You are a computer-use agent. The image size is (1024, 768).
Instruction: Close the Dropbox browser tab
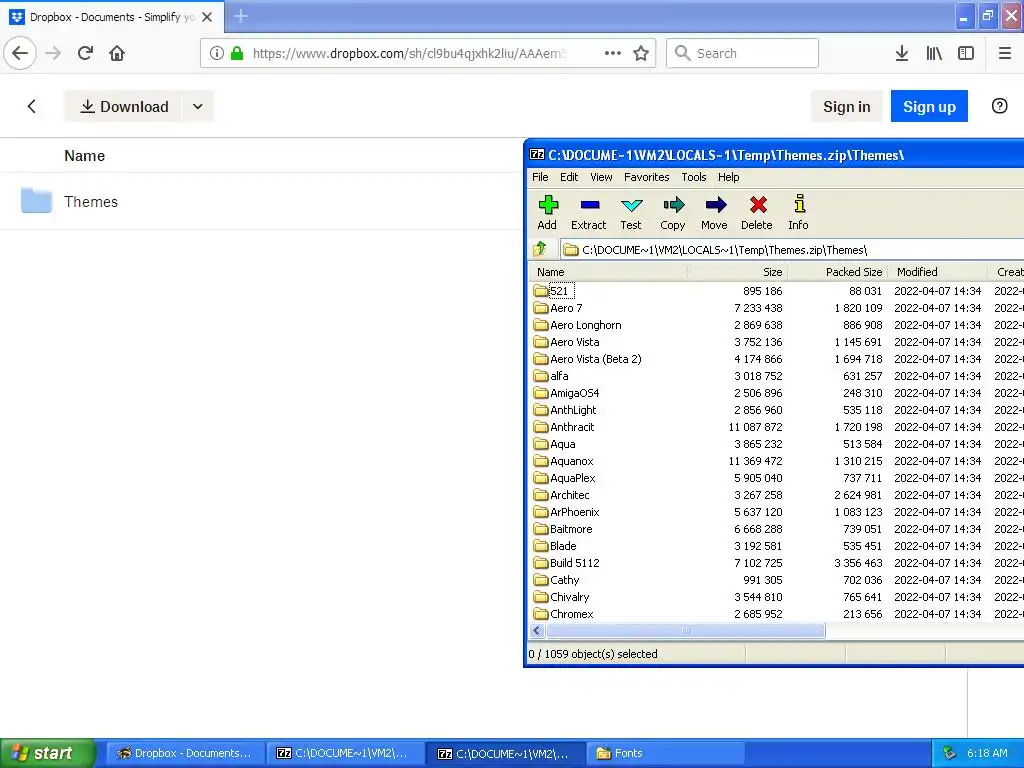point(207,17)
